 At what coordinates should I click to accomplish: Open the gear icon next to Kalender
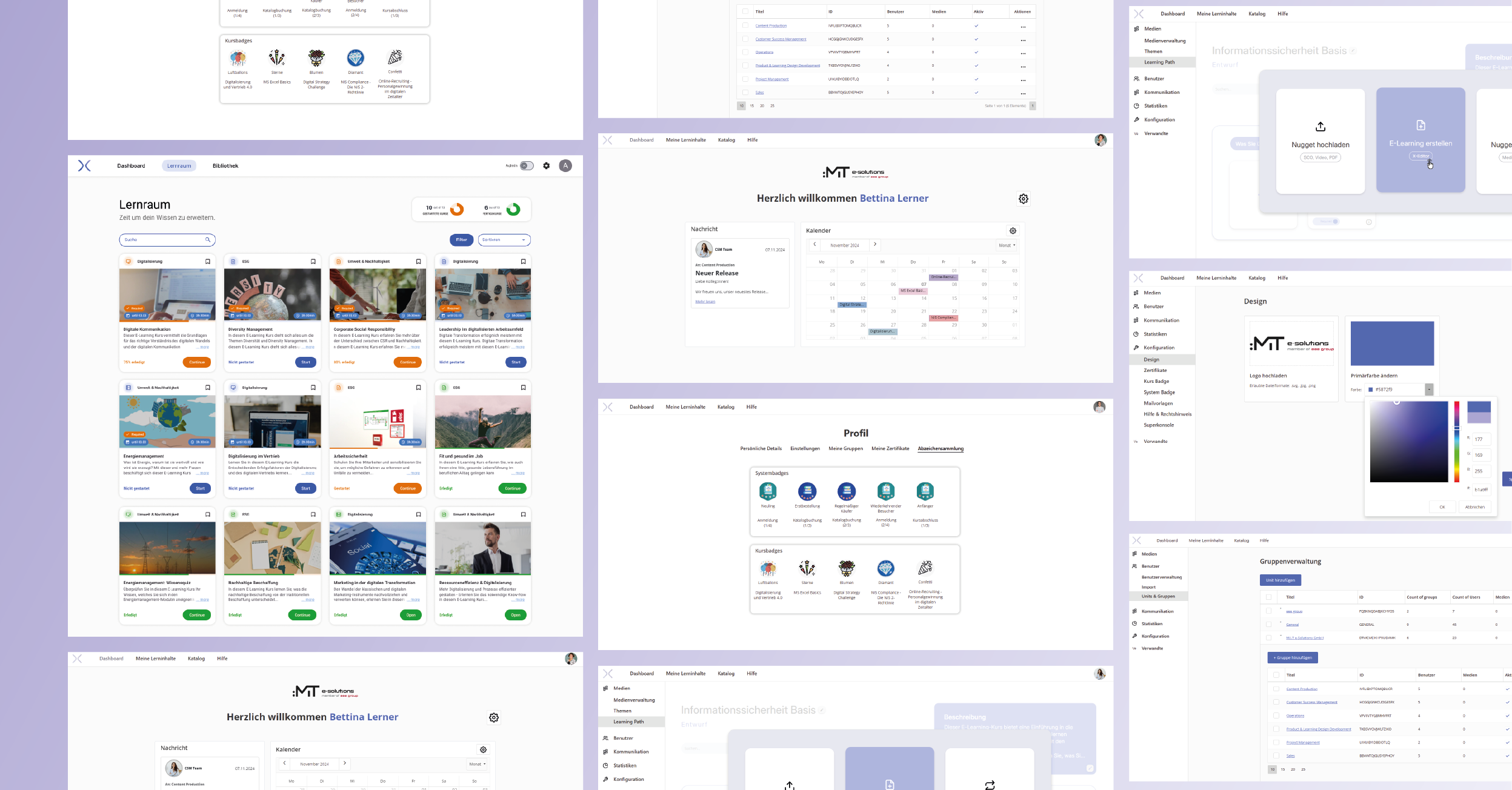1013,230
